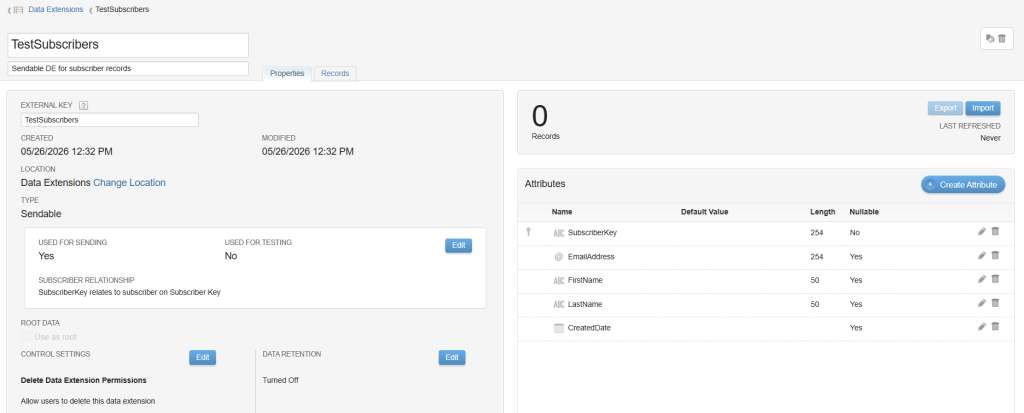Click Create Attribute button
The image size is (1024, 413).
[x=963, y=185]
